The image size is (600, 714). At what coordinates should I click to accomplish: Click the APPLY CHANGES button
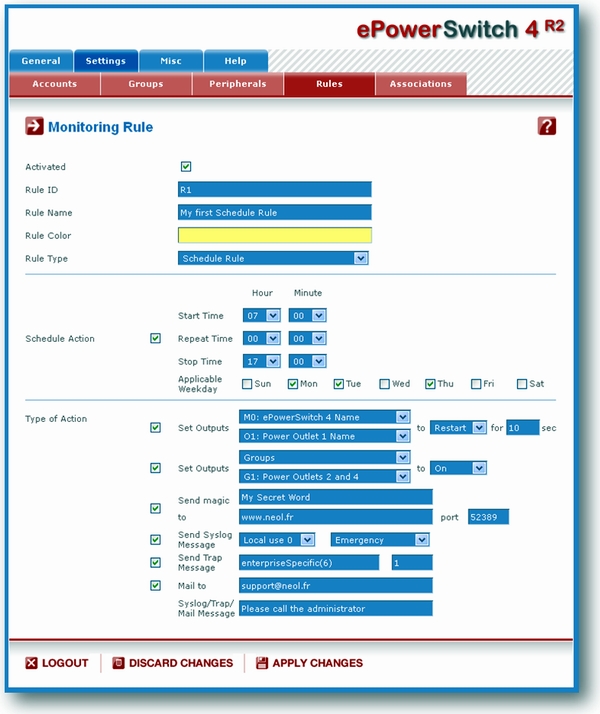point(310,663)
